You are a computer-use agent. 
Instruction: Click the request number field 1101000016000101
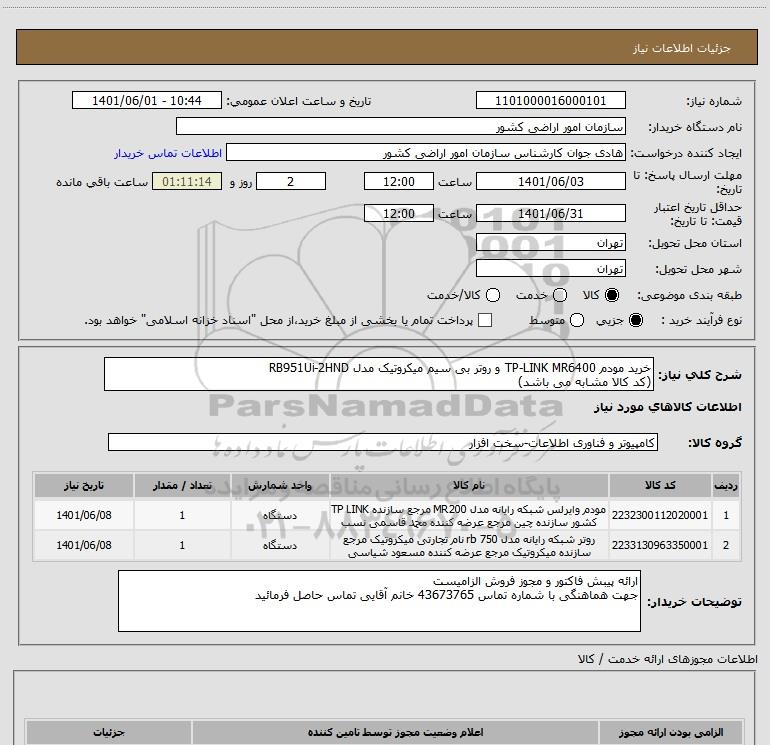[x=550, y=100]
